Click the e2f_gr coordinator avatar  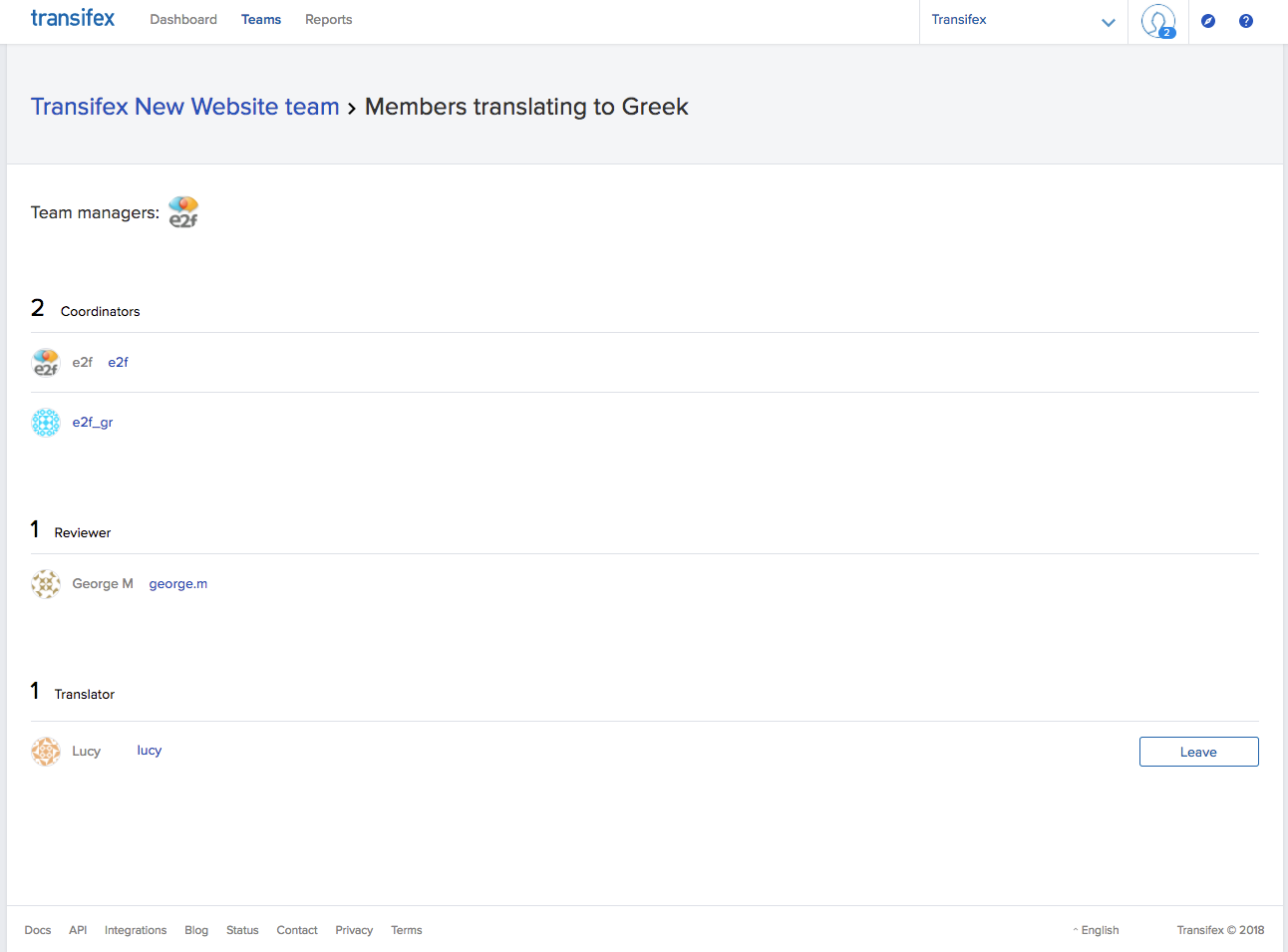coord(46,423)
